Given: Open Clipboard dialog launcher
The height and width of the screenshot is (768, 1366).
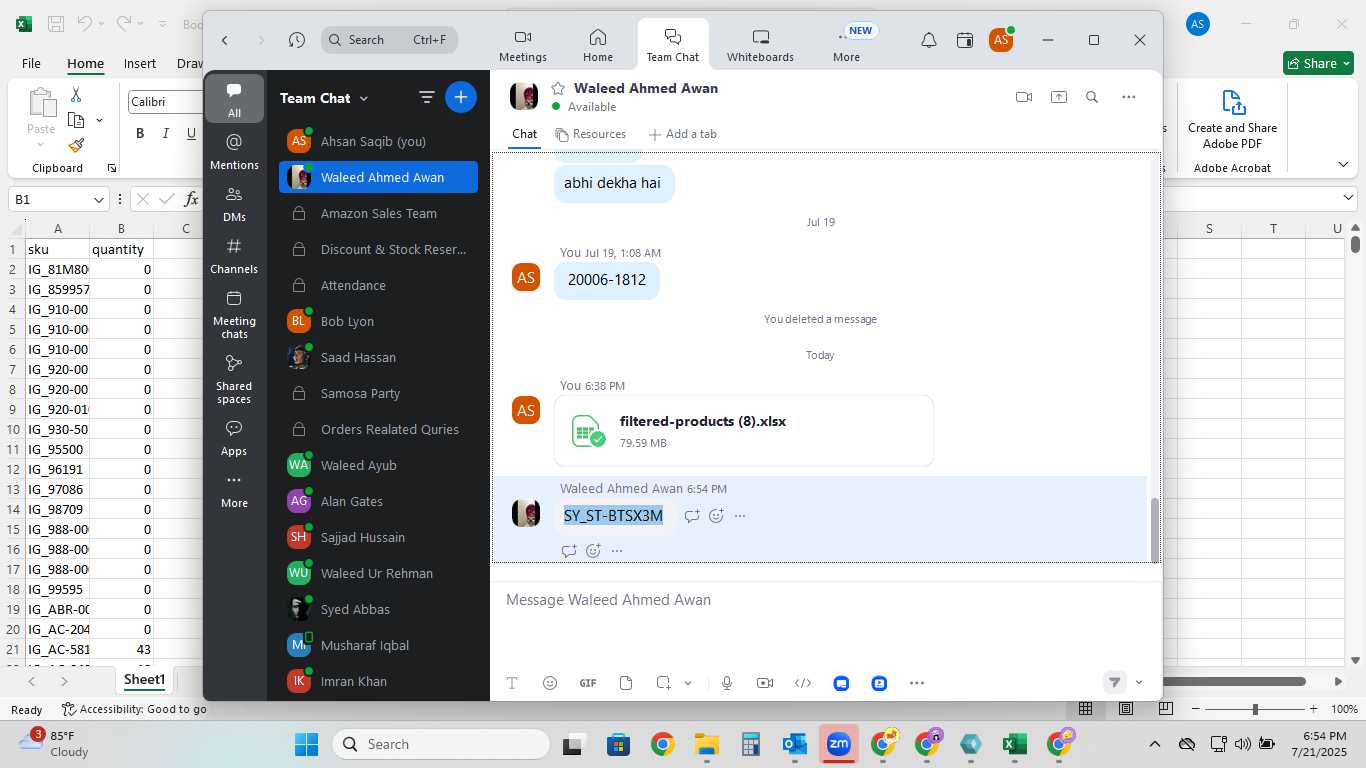Looking at the screenshot, I should pyautogui.click(x=111, y=168).
